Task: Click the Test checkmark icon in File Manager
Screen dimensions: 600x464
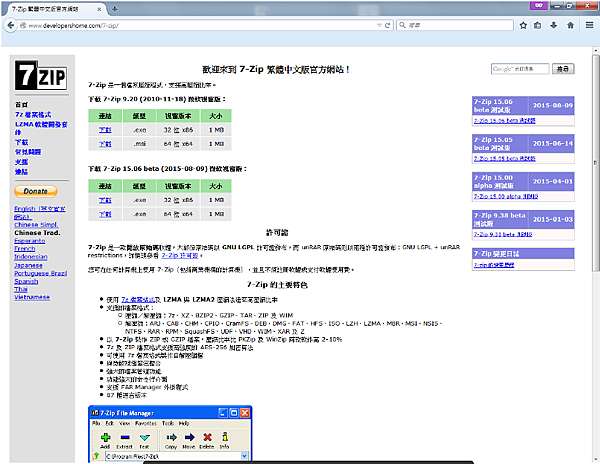Action: [x=144, y=437]
